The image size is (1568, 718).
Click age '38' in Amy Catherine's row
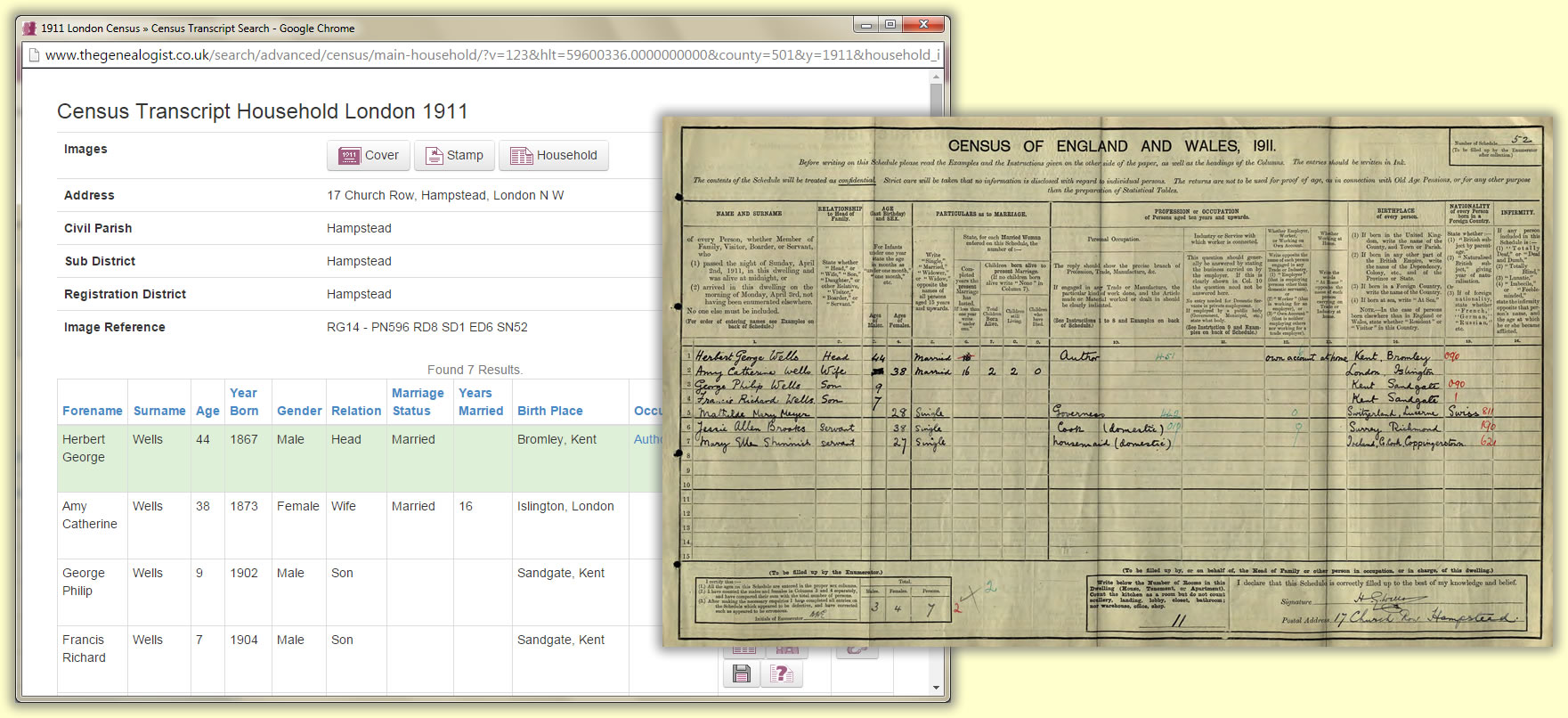[x=203, y=506]
